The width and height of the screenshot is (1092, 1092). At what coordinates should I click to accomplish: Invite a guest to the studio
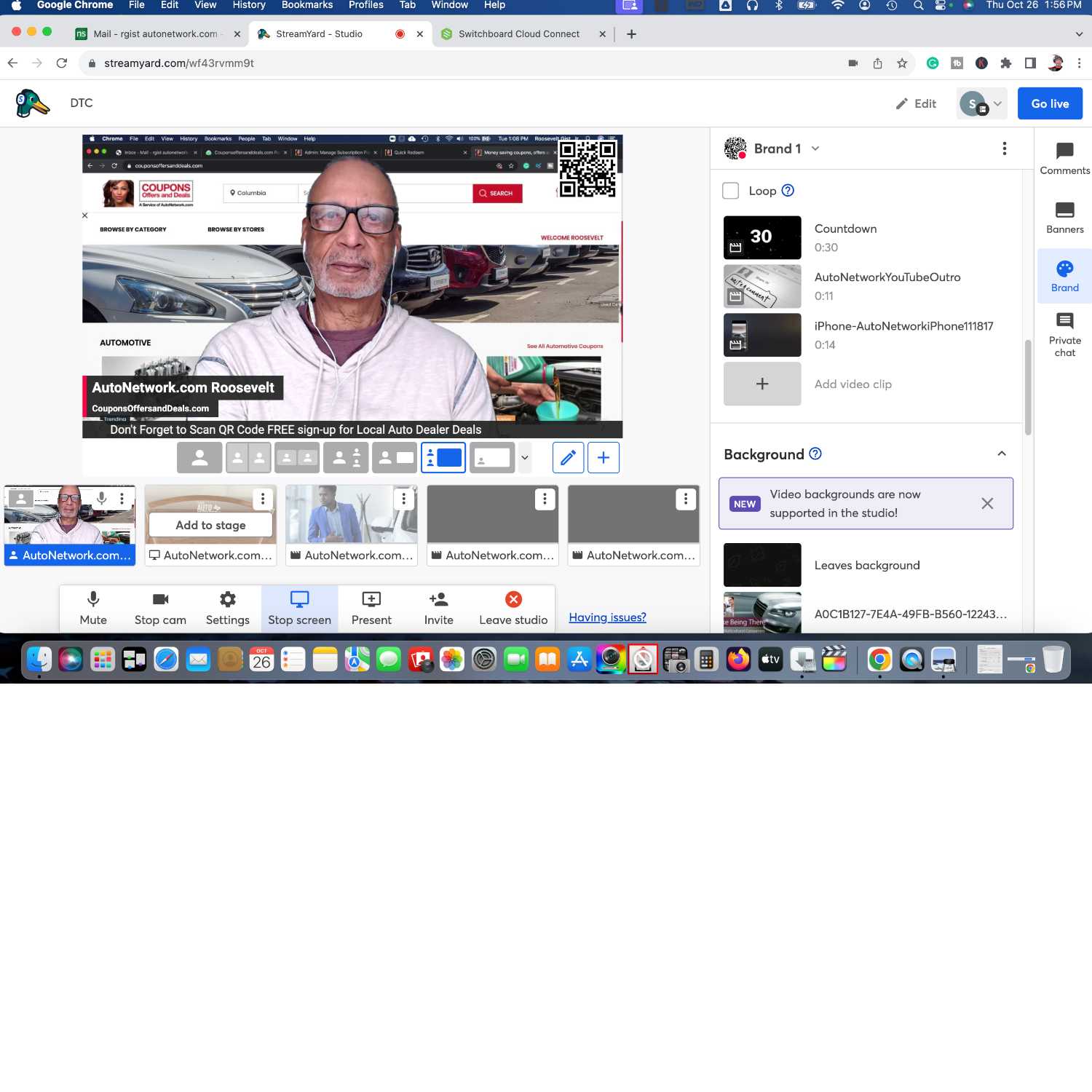click(438, 609)
